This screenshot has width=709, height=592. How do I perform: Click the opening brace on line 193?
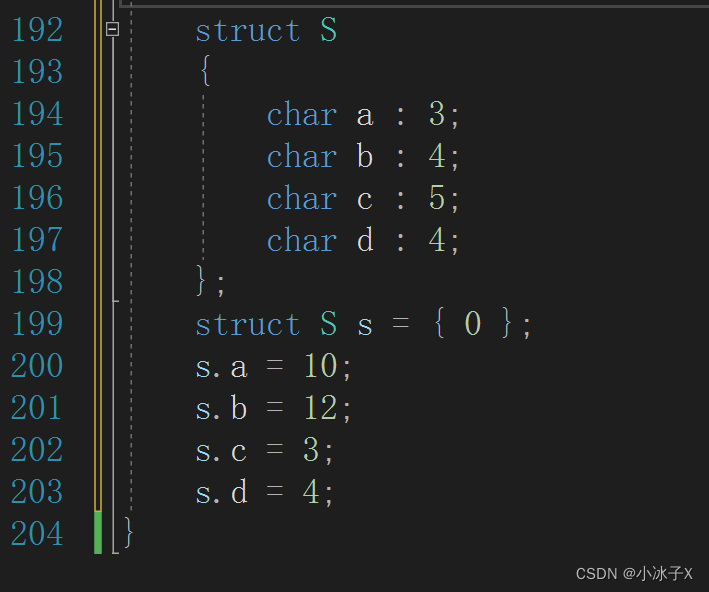(205, 70)
